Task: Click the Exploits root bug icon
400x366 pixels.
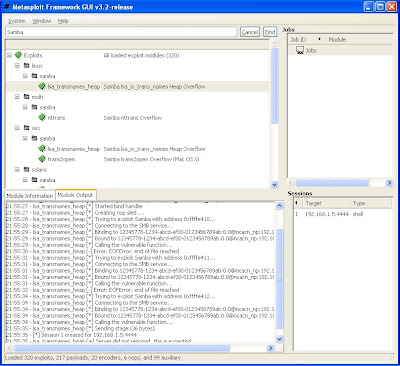Action: click(18, 55)
